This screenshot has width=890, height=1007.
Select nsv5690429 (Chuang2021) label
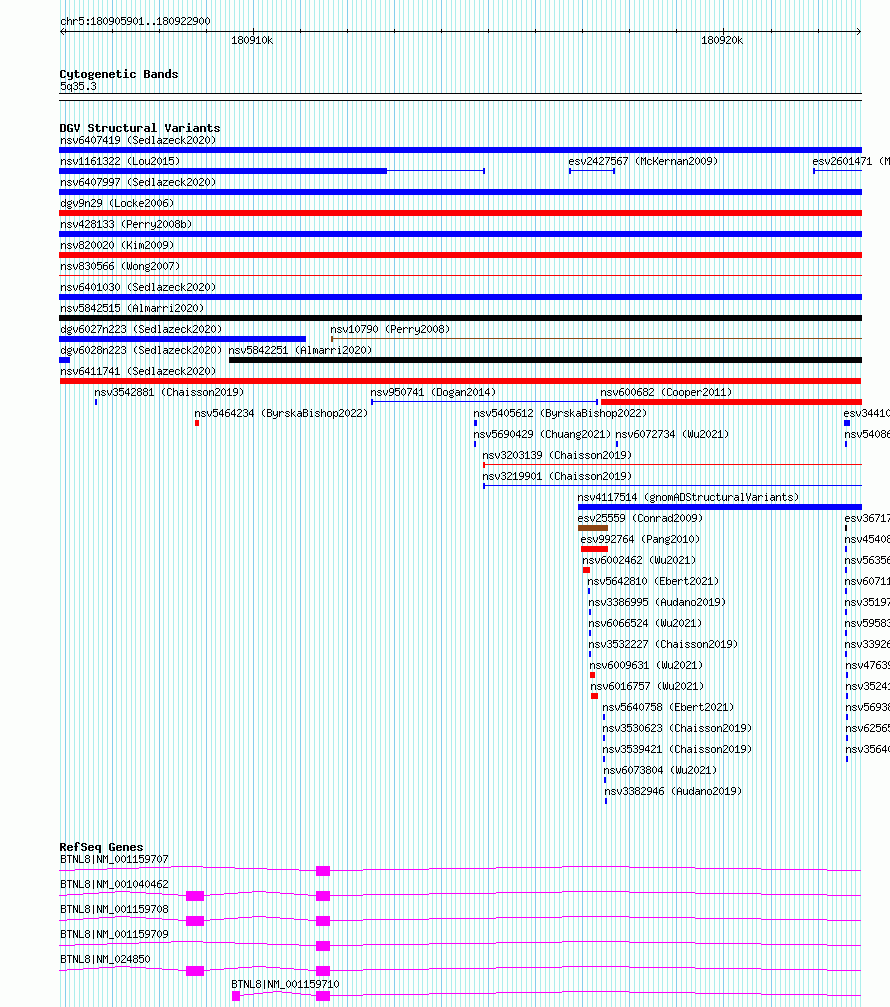[x=542, y=434]
